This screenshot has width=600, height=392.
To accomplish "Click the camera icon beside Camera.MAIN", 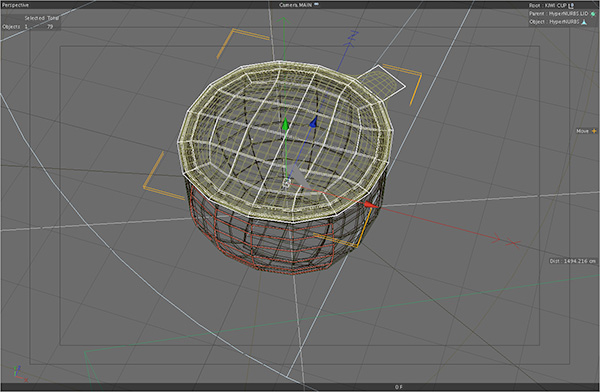I will point(316,5).
